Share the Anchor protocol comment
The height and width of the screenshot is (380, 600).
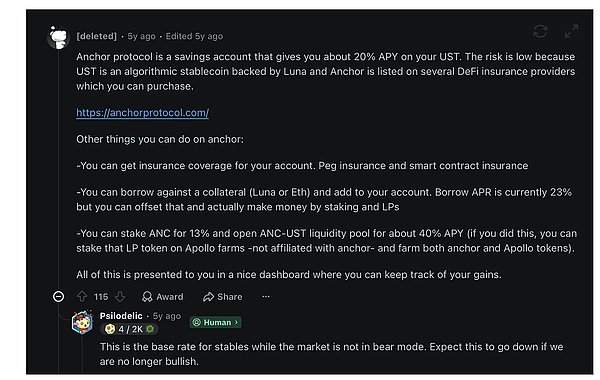click(223, 297)
